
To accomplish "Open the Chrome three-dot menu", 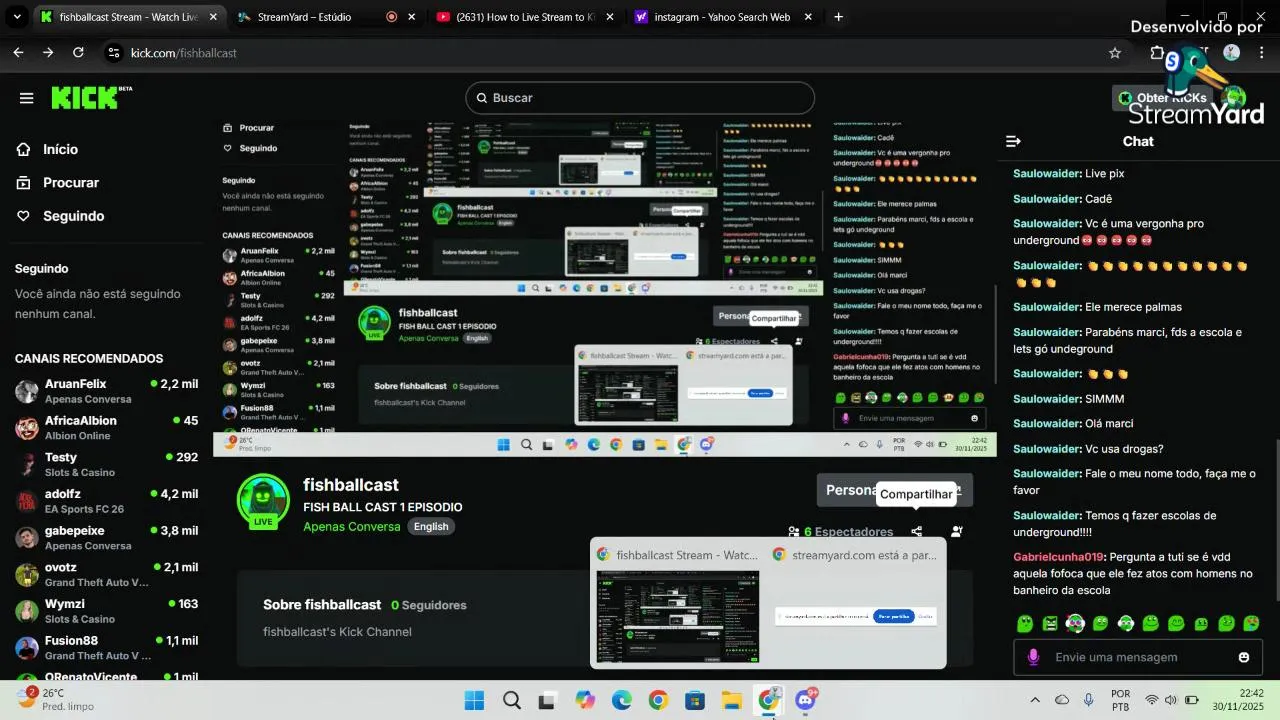I will click(1261, 53).
